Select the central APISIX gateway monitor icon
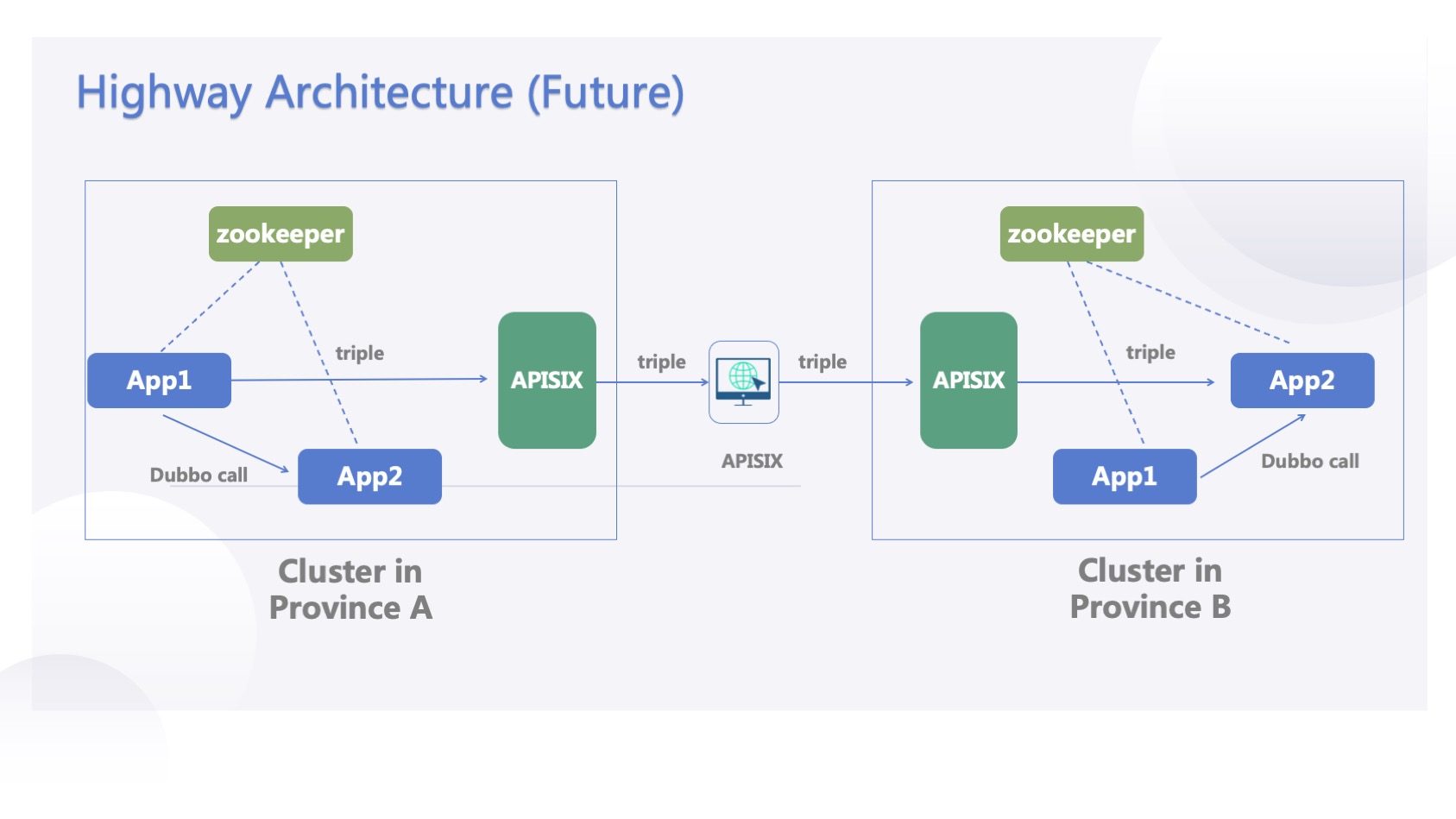Viewport: 1456px width, 819px height. click(x=744, y=381)
